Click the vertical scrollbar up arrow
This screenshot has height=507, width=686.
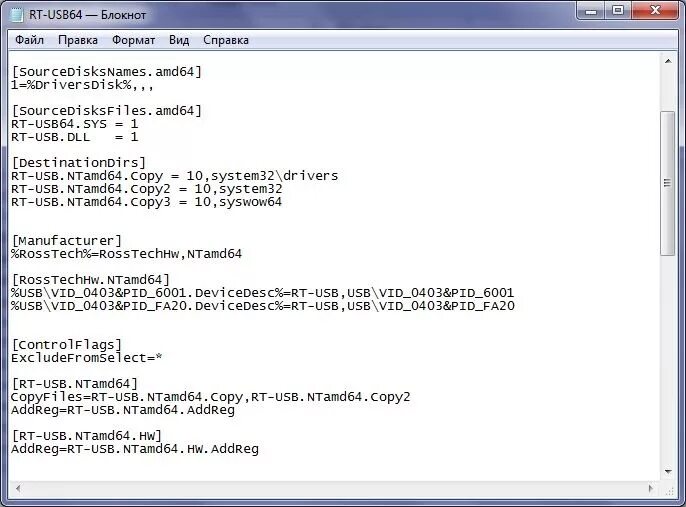click(x=668, y=61)
